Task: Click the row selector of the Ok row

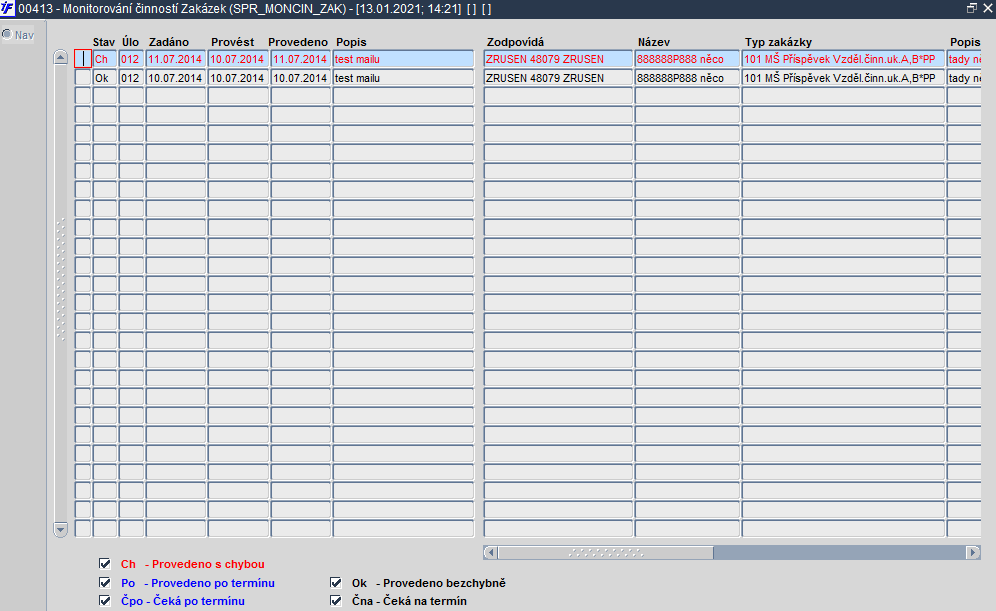Action: (x=83, y=77)
